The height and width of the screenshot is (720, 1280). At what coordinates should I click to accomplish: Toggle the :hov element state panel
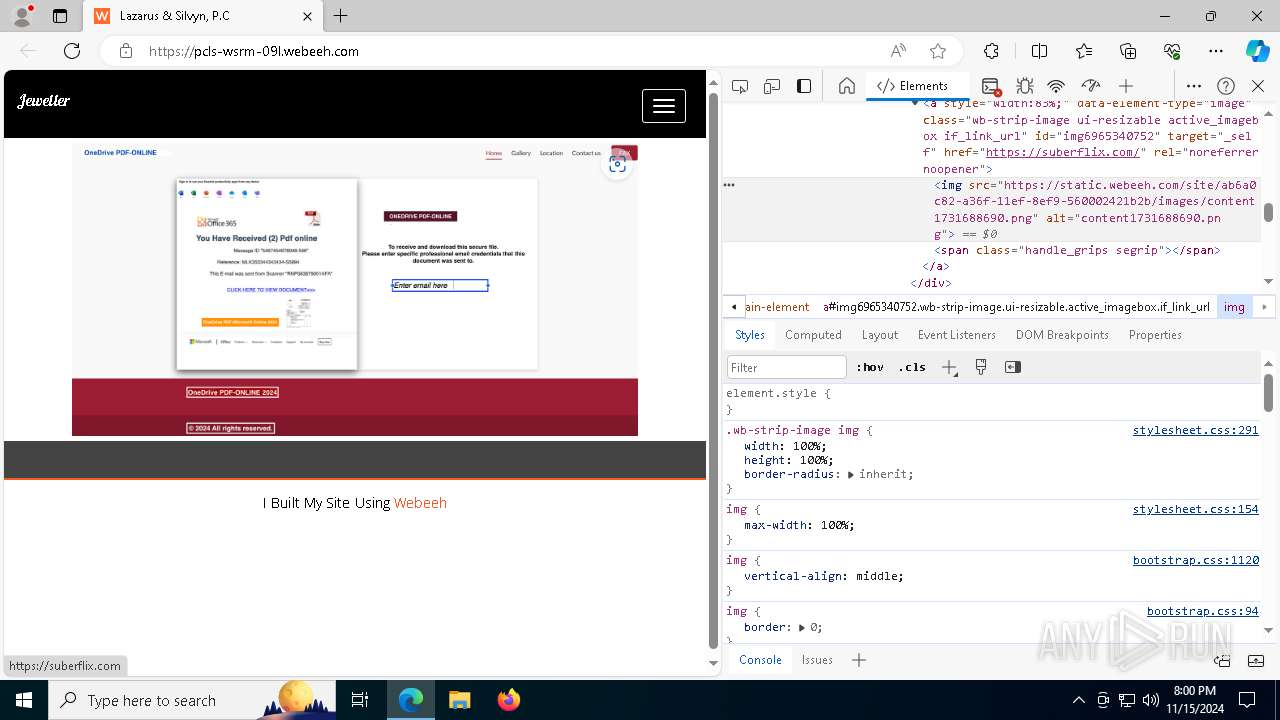[x=870, y=367]
